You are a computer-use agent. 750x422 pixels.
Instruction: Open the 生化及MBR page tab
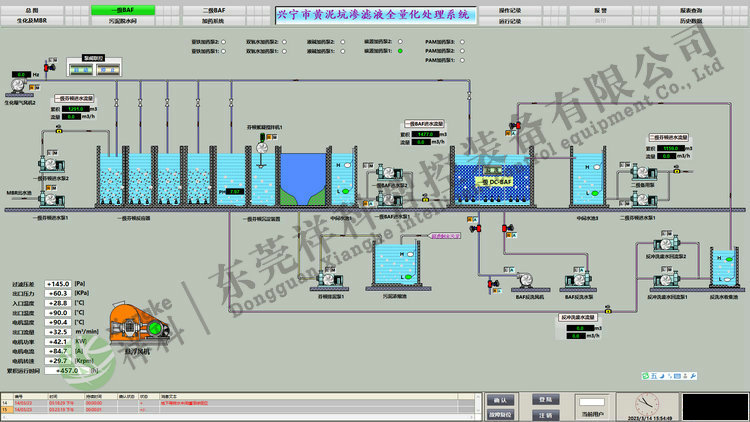30,19
